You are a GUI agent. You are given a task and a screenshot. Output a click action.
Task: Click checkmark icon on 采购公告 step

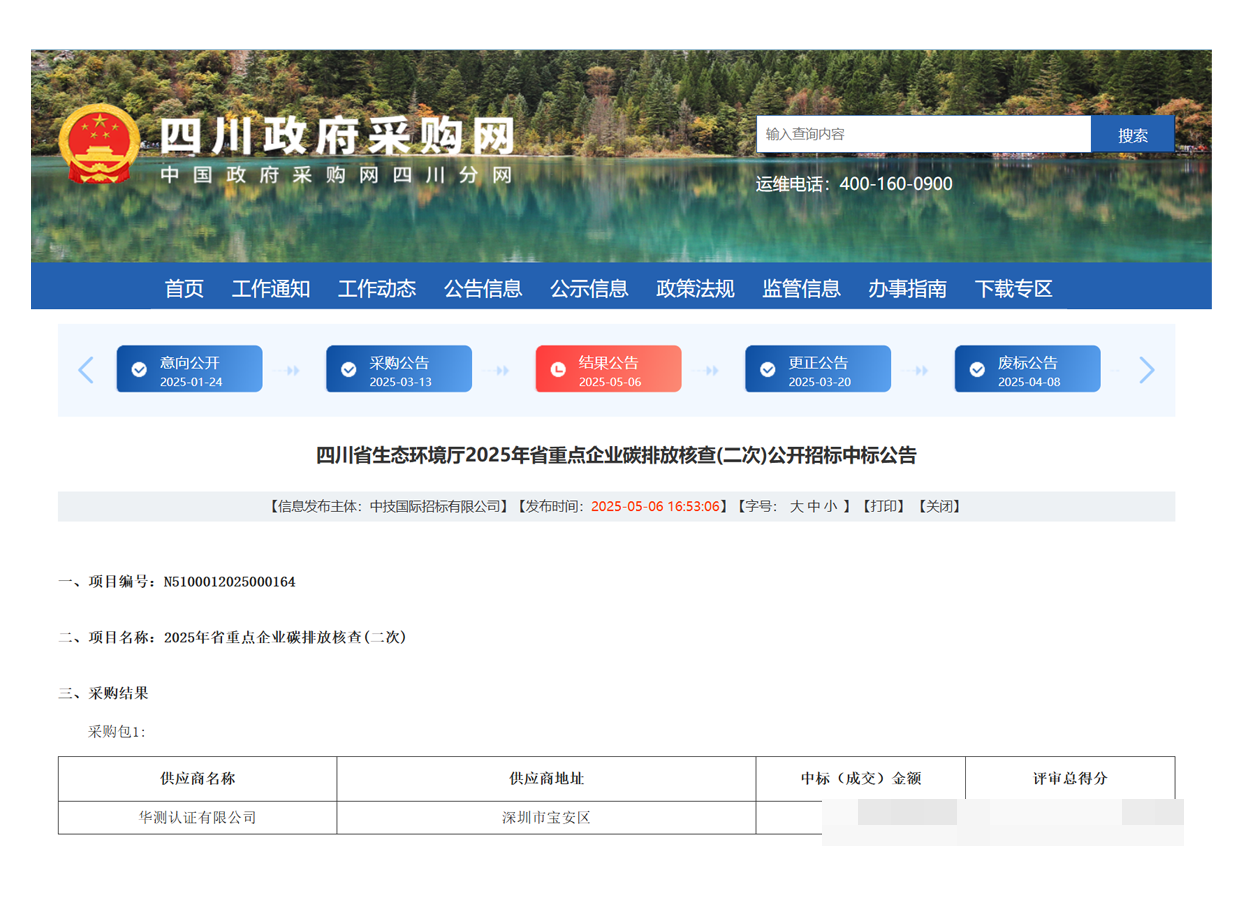348,369
